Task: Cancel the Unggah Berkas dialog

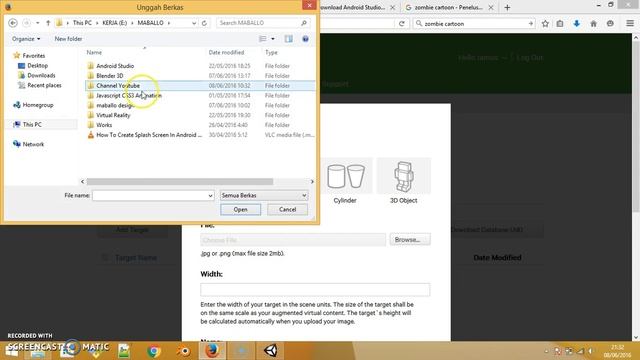Action: click(287, 209)
